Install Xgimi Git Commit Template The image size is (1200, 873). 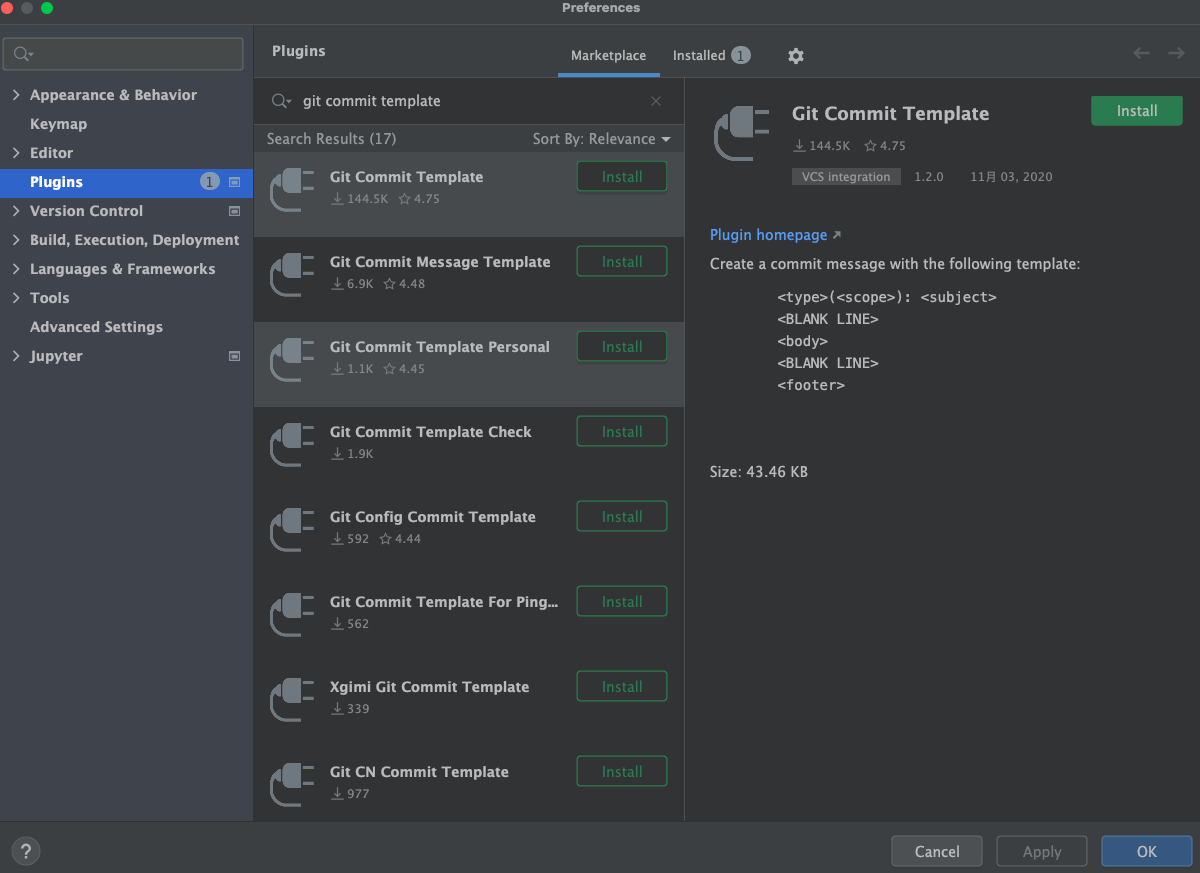622,687
